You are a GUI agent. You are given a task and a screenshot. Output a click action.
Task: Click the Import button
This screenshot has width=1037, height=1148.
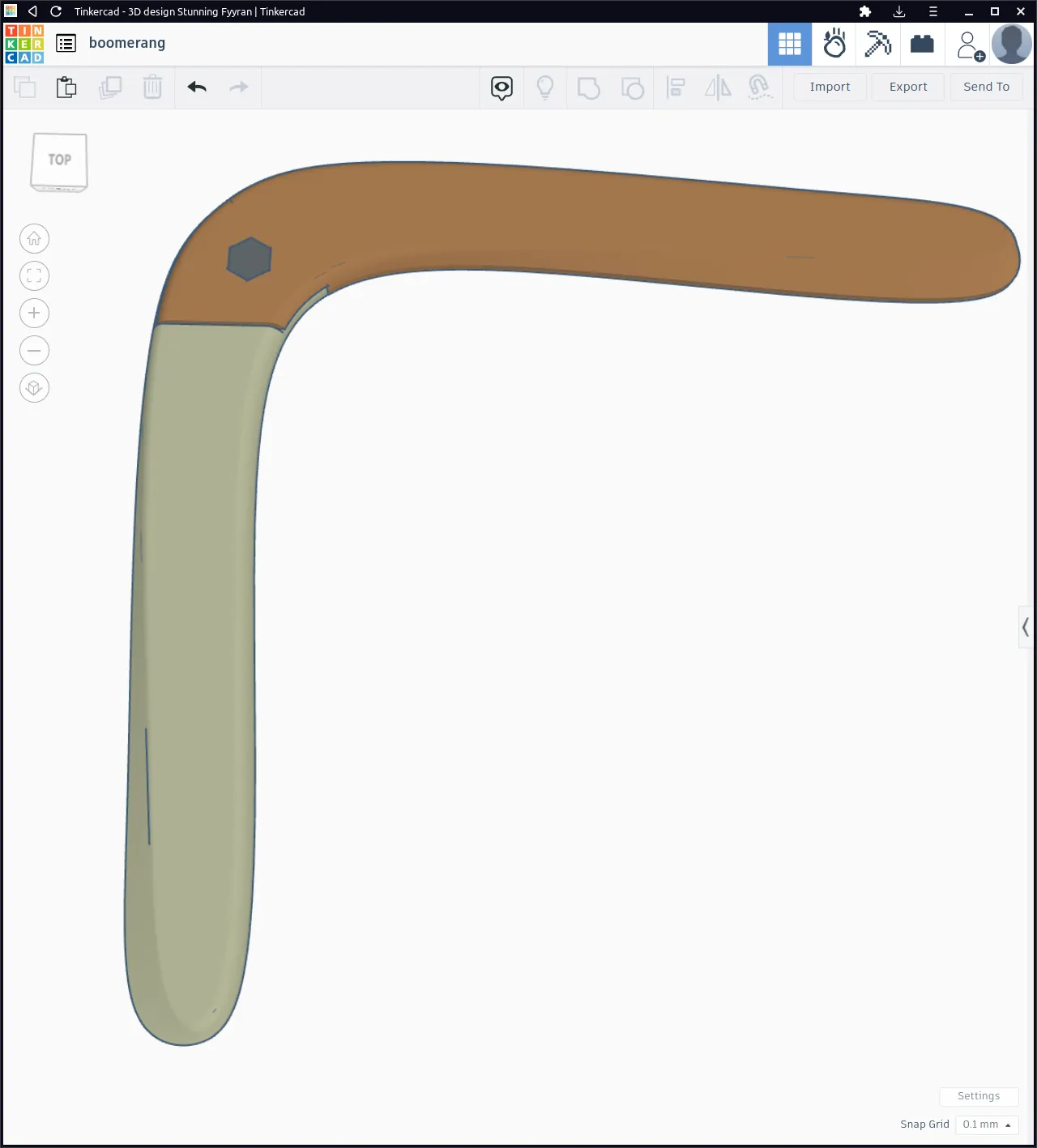[830, 87]
